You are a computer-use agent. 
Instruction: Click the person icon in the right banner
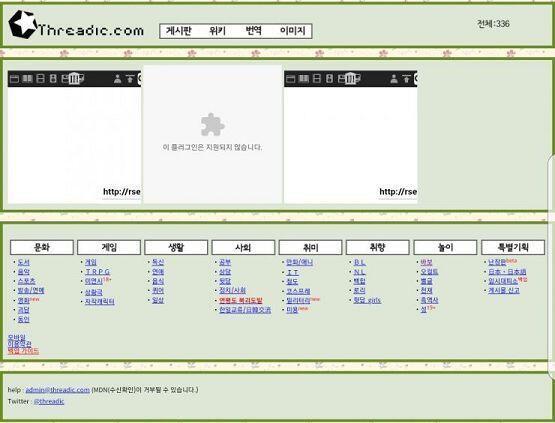[394, 79]
